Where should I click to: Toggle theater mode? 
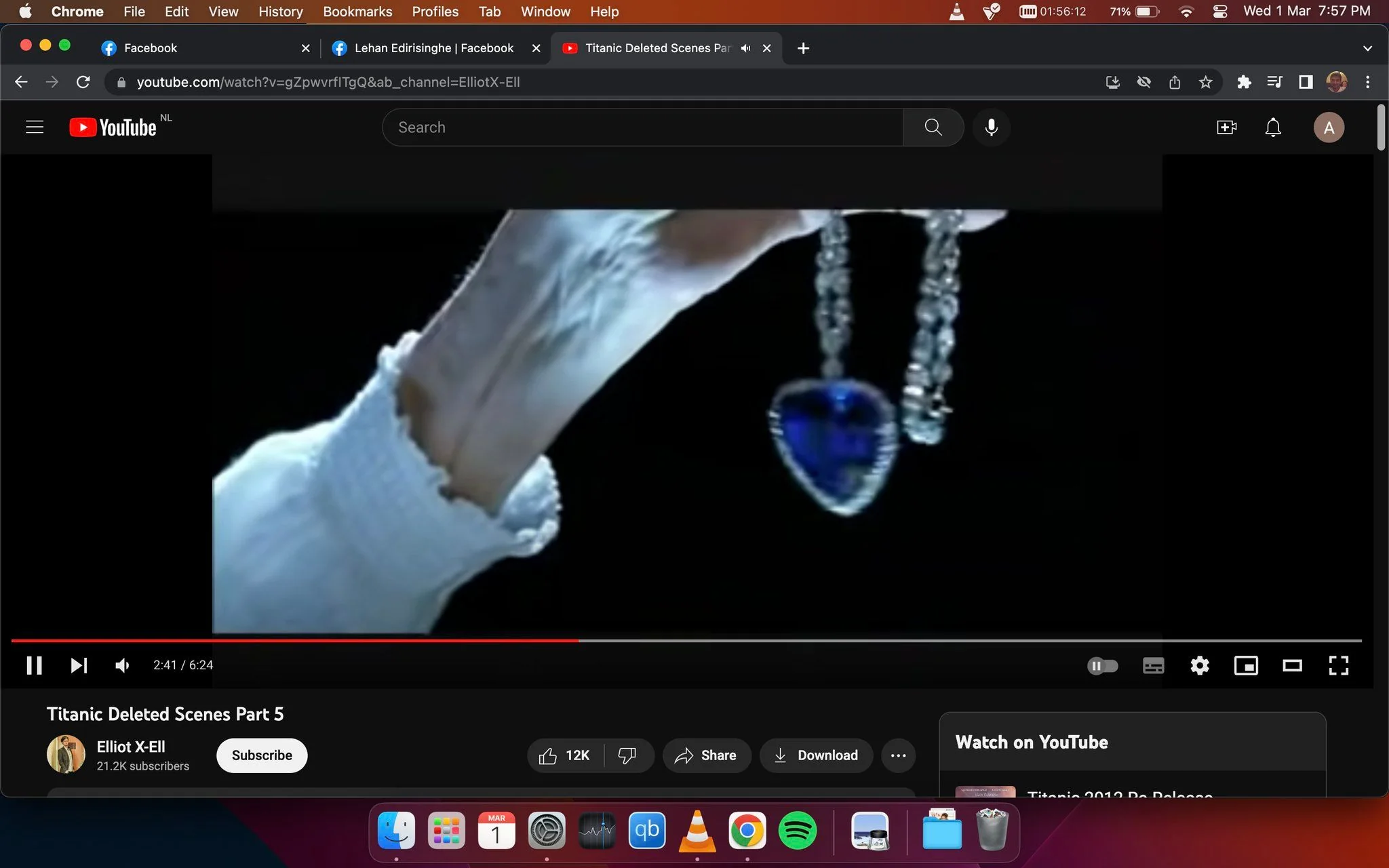click(x=1292, y=666)
